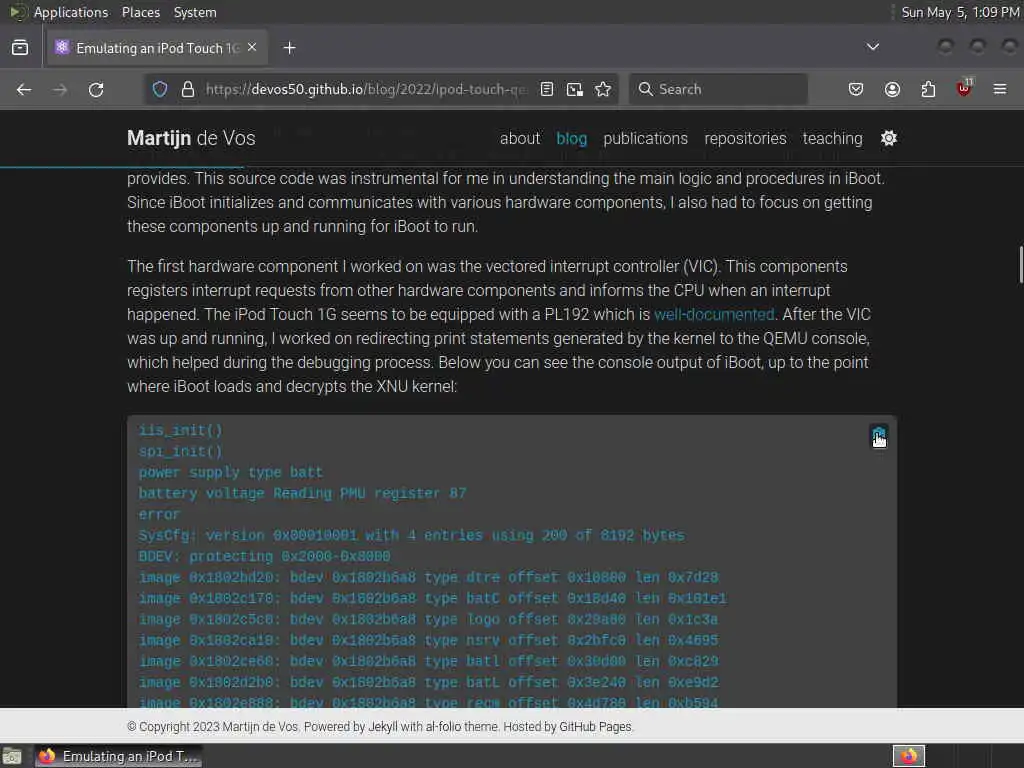Image resolution: width=1024 pixels, height=768 pixels.
Task: Click the image line with type nsrv
Action: (428, 640)
